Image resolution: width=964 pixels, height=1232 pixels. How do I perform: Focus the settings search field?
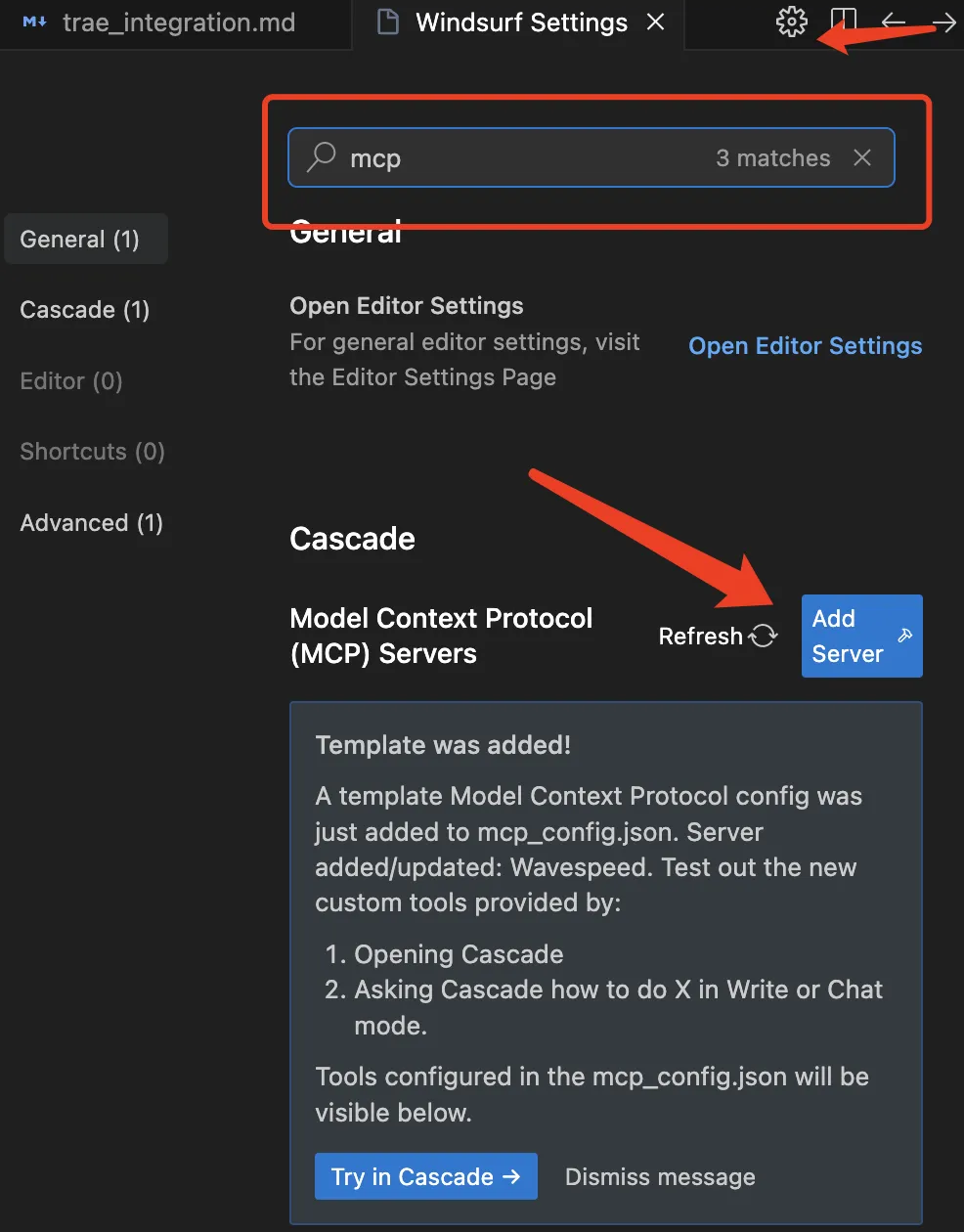[592, 157]
